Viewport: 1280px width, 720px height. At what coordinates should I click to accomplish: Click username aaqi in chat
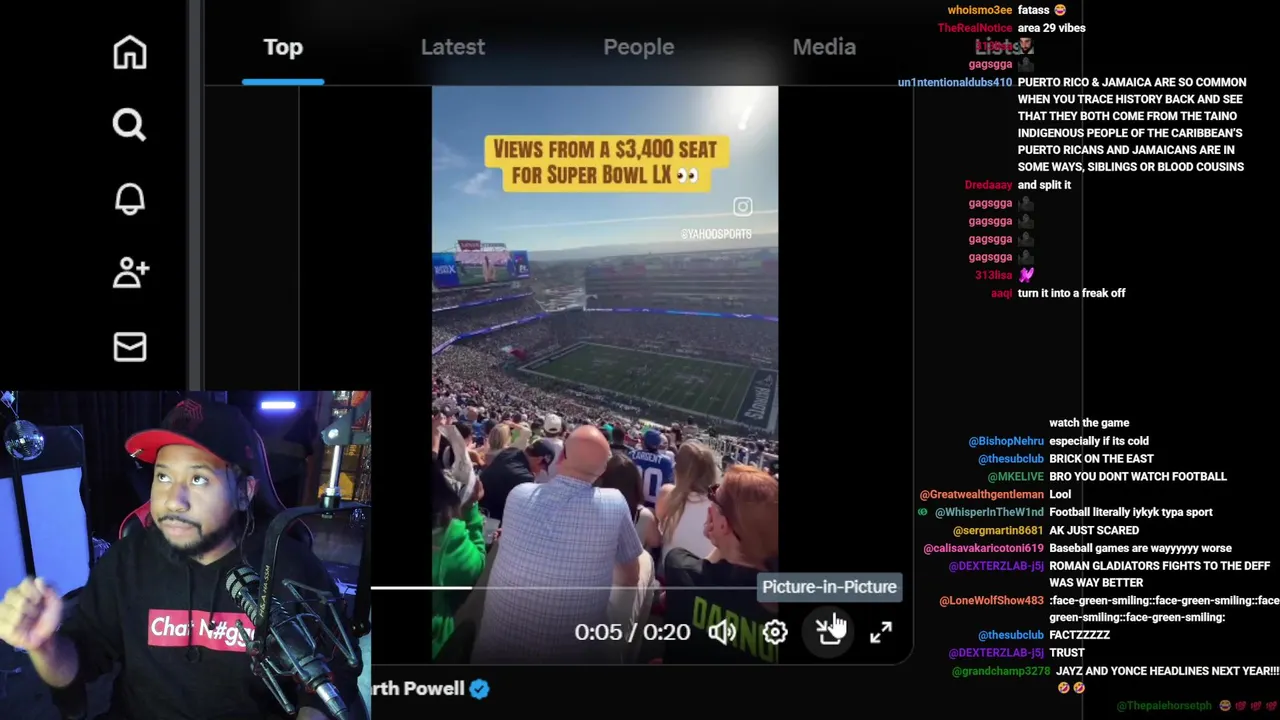(x=1002, y=293)
